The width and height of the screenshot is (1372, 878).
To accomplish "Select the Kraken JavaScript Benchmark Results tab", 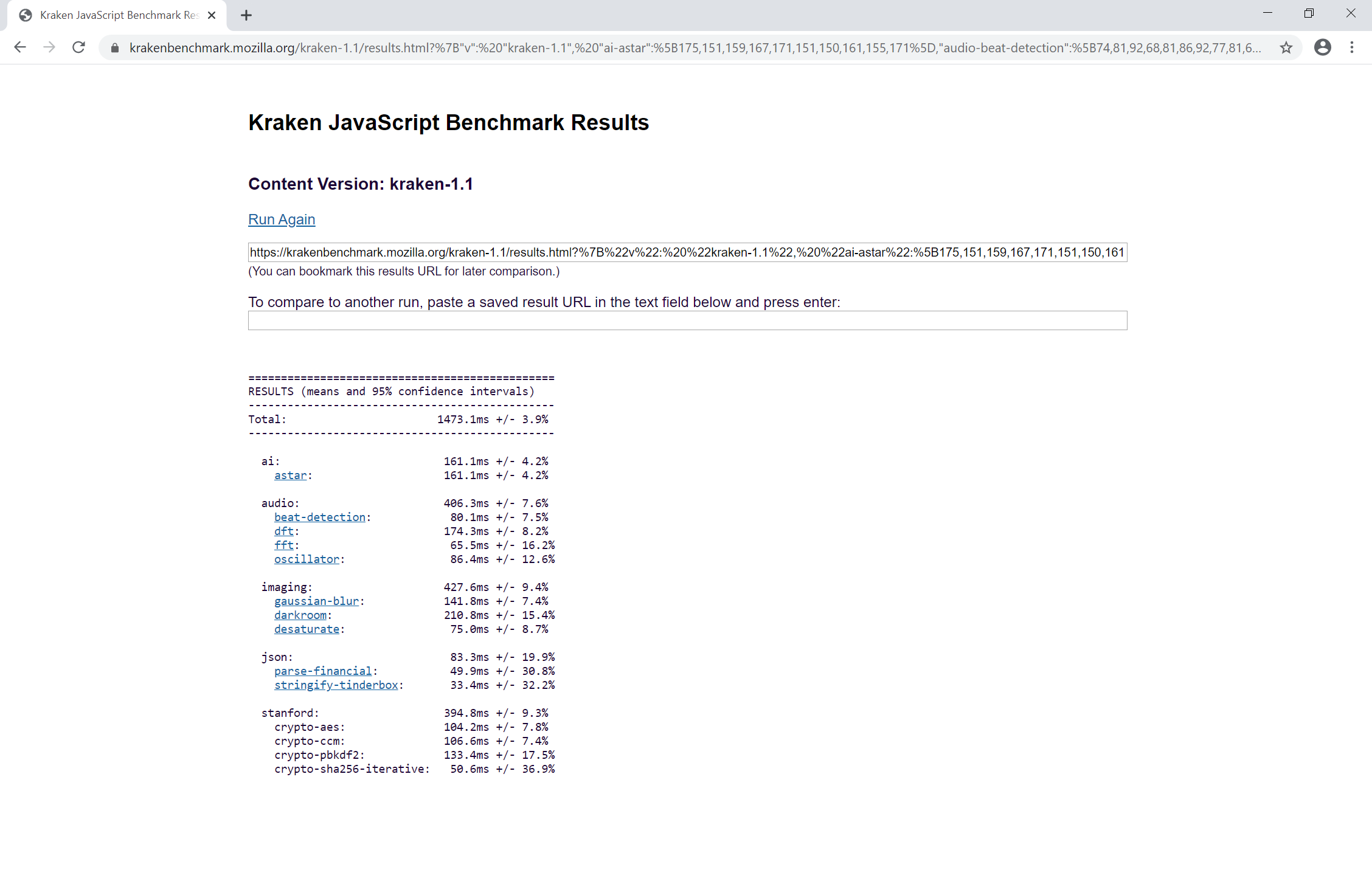I will [117, 15].
